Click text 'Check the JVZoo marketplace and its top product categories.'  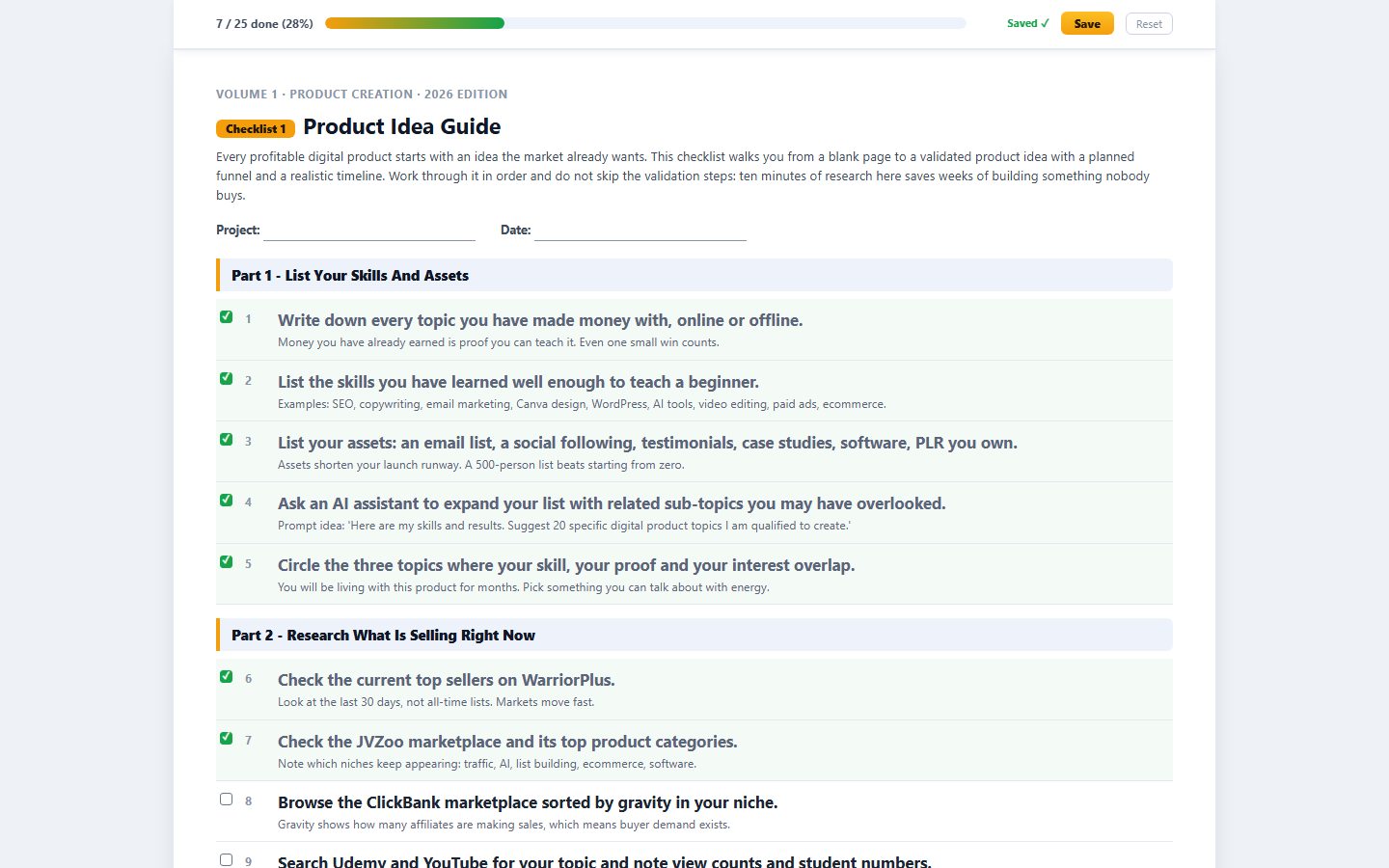(507, 742)
